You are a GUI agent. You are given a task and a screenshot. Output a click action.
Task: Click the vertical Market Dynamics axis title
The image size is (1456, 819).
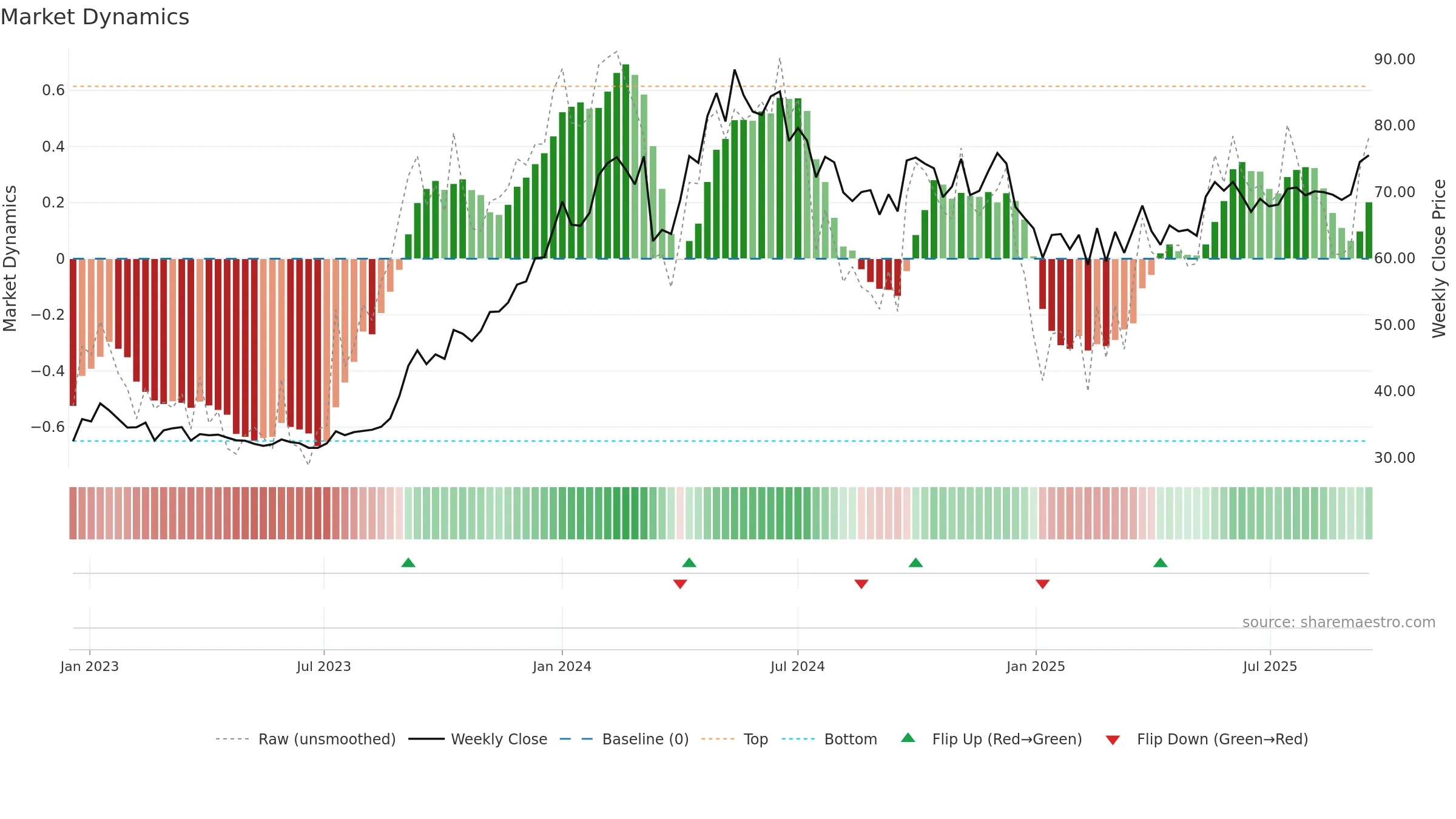point(10,258)
